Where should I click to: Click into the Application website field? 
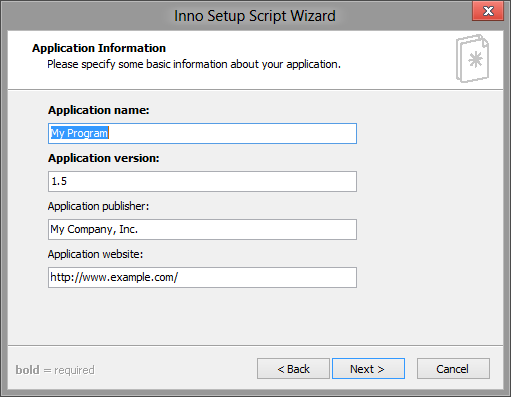(202, 277)
